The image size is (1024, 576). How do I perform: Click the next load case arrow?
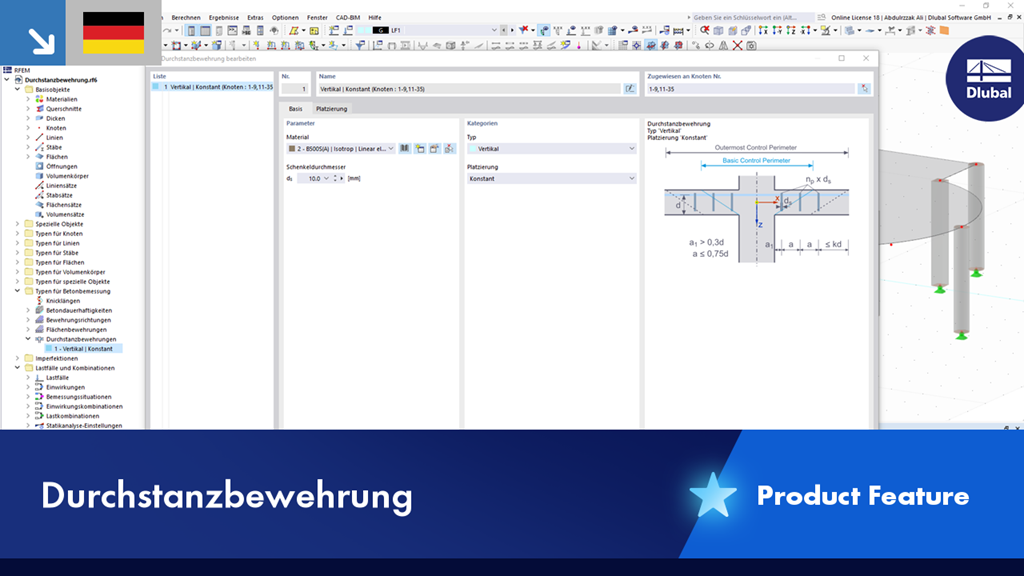coord(512,30)
